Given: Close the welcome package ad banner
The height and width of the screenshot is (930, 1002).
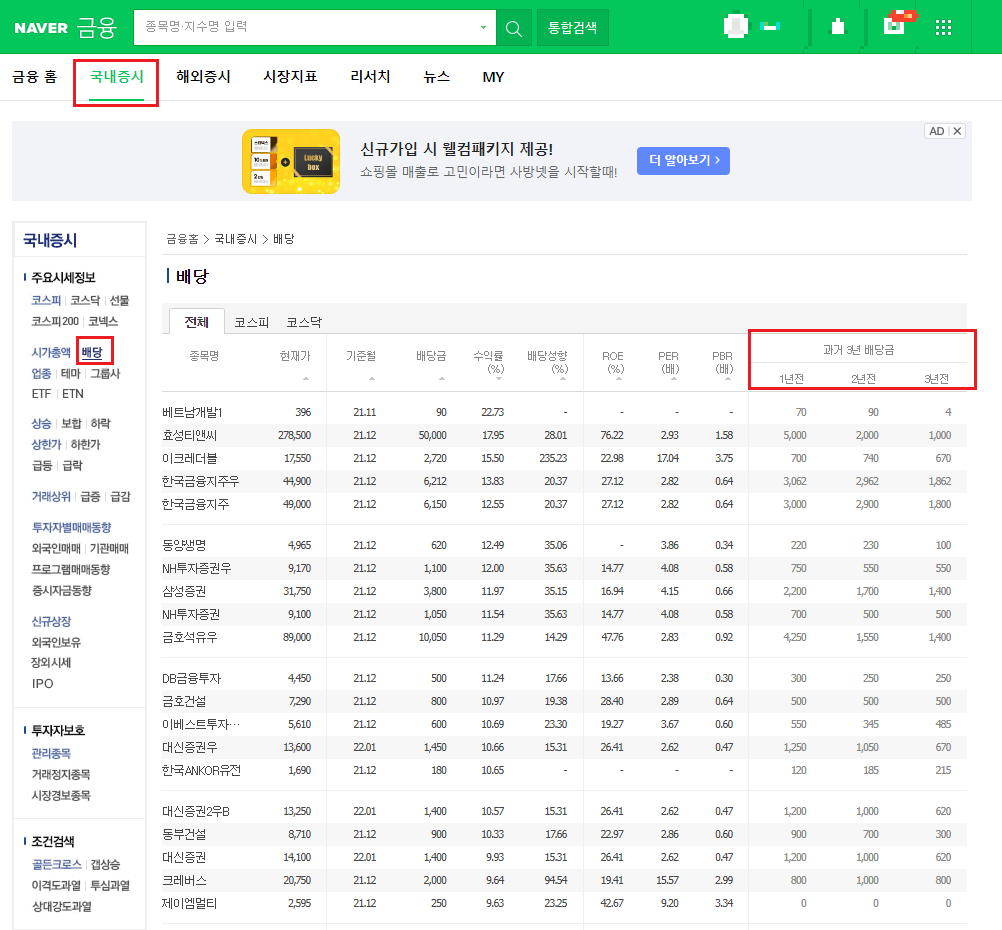Looking at the screenshot, I should point(957,130).
